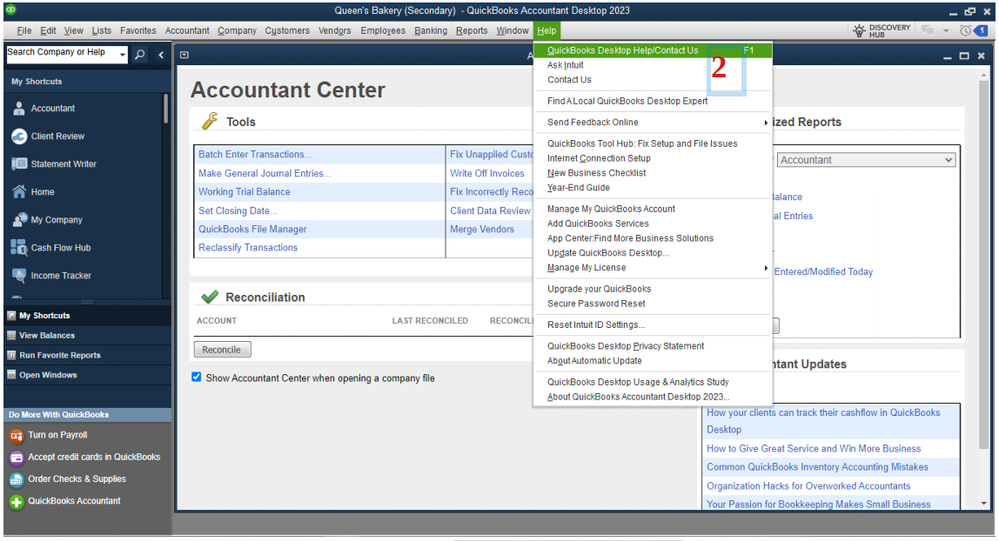The image size is (999, 541).
Task: Select Run Favorite Reports in sidebar
Action: [87, 355]
